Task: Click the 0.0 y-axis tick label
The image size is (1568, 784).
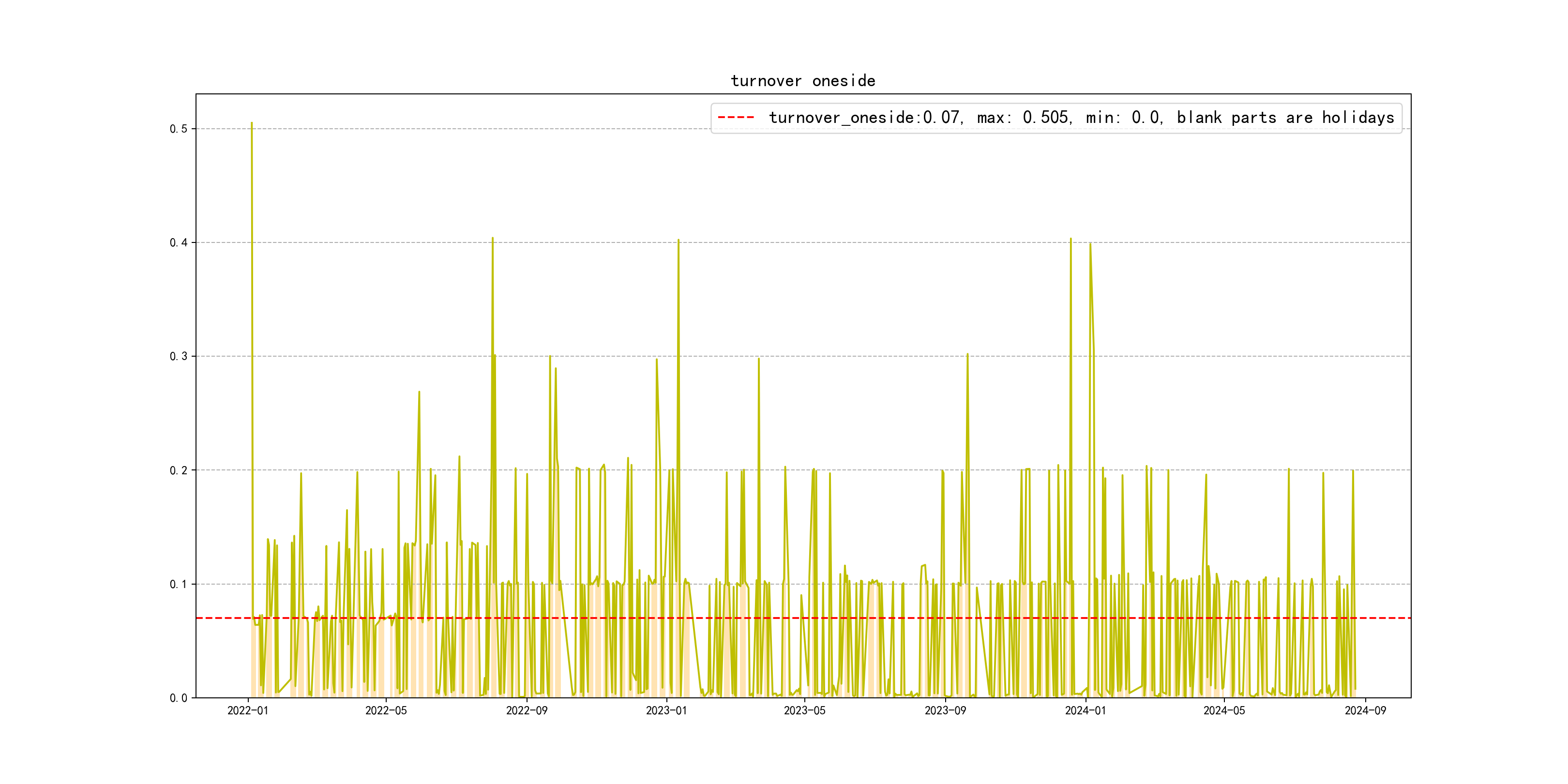Action: pos(179,698)
